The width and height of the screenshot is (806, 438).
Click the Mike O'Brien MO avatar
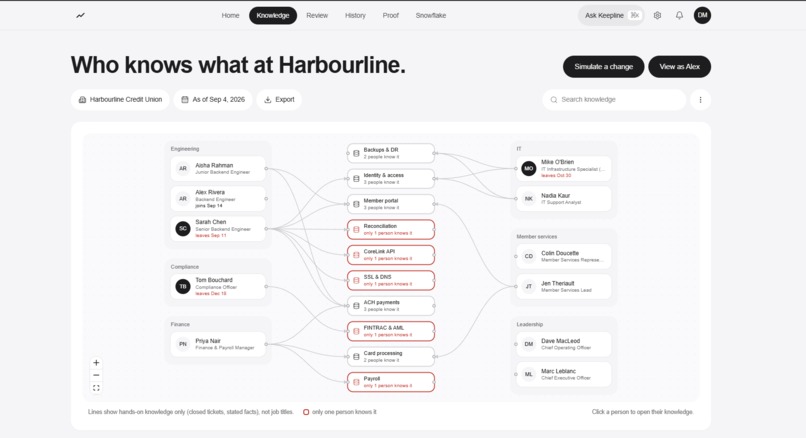click(x=528, y=169)
